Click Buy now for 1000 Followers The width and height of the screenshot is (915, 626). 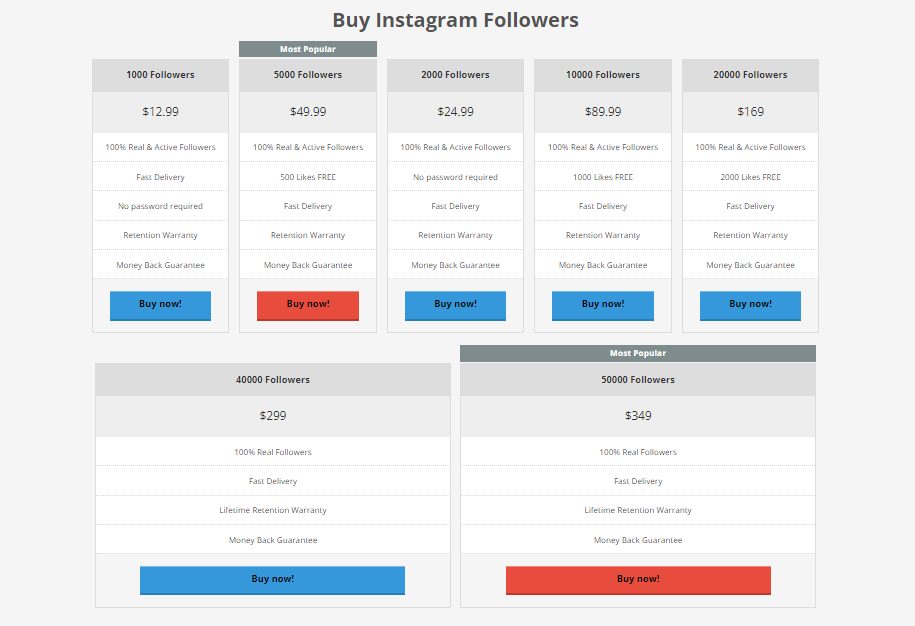click(x=160, y=306)
